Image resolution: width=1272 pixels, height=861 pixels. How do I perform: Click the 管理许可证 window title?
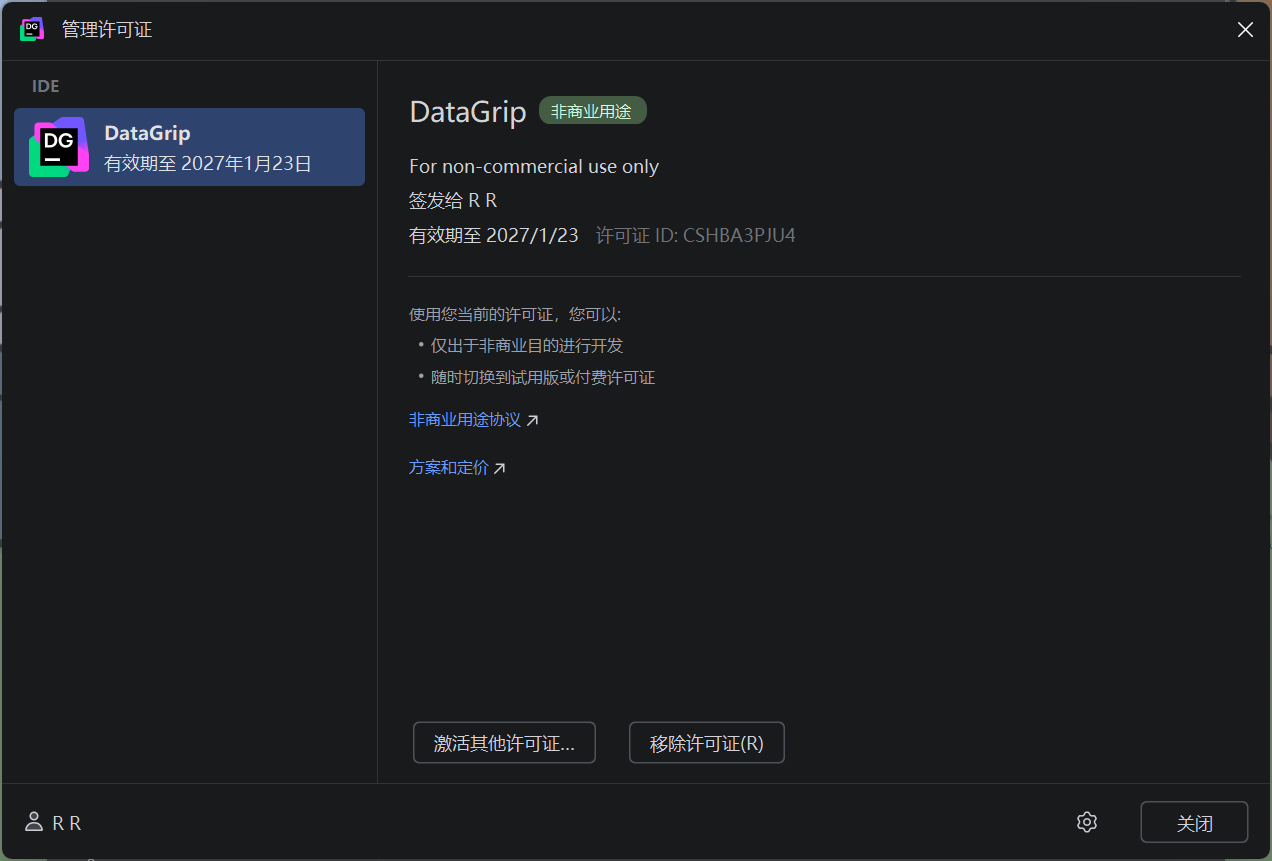[x=107, y=30]
